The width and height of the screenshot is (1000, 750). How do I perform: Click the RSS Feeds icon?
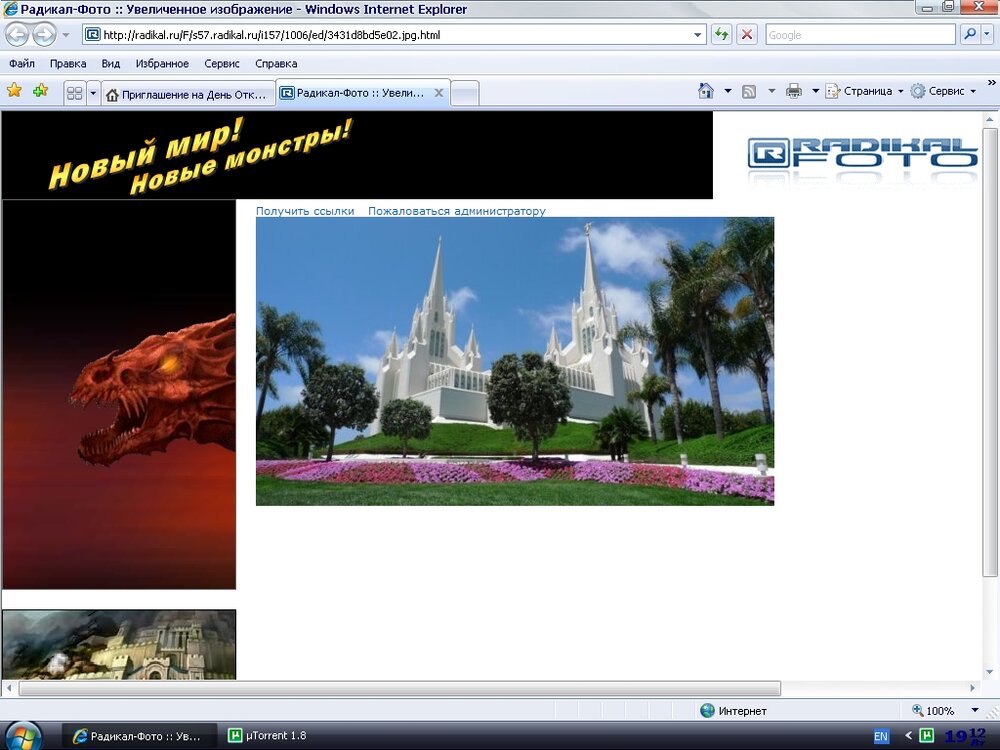click(751, 90)
